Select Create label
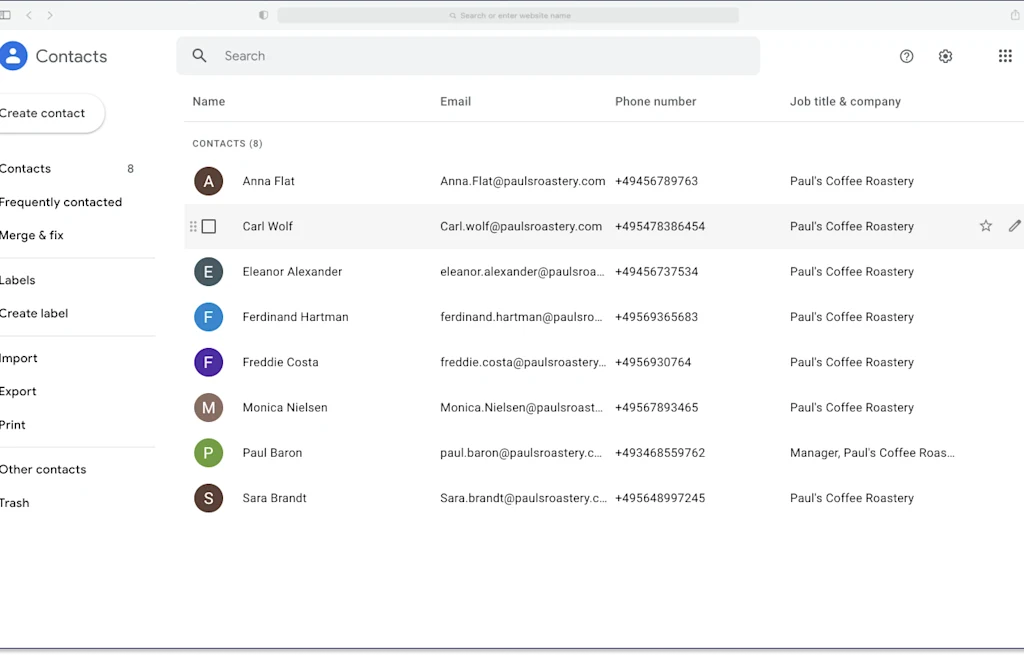Image resolution: width=1024 pixels, height=655 pixels. pyautogui.click(x=34, y=313)
